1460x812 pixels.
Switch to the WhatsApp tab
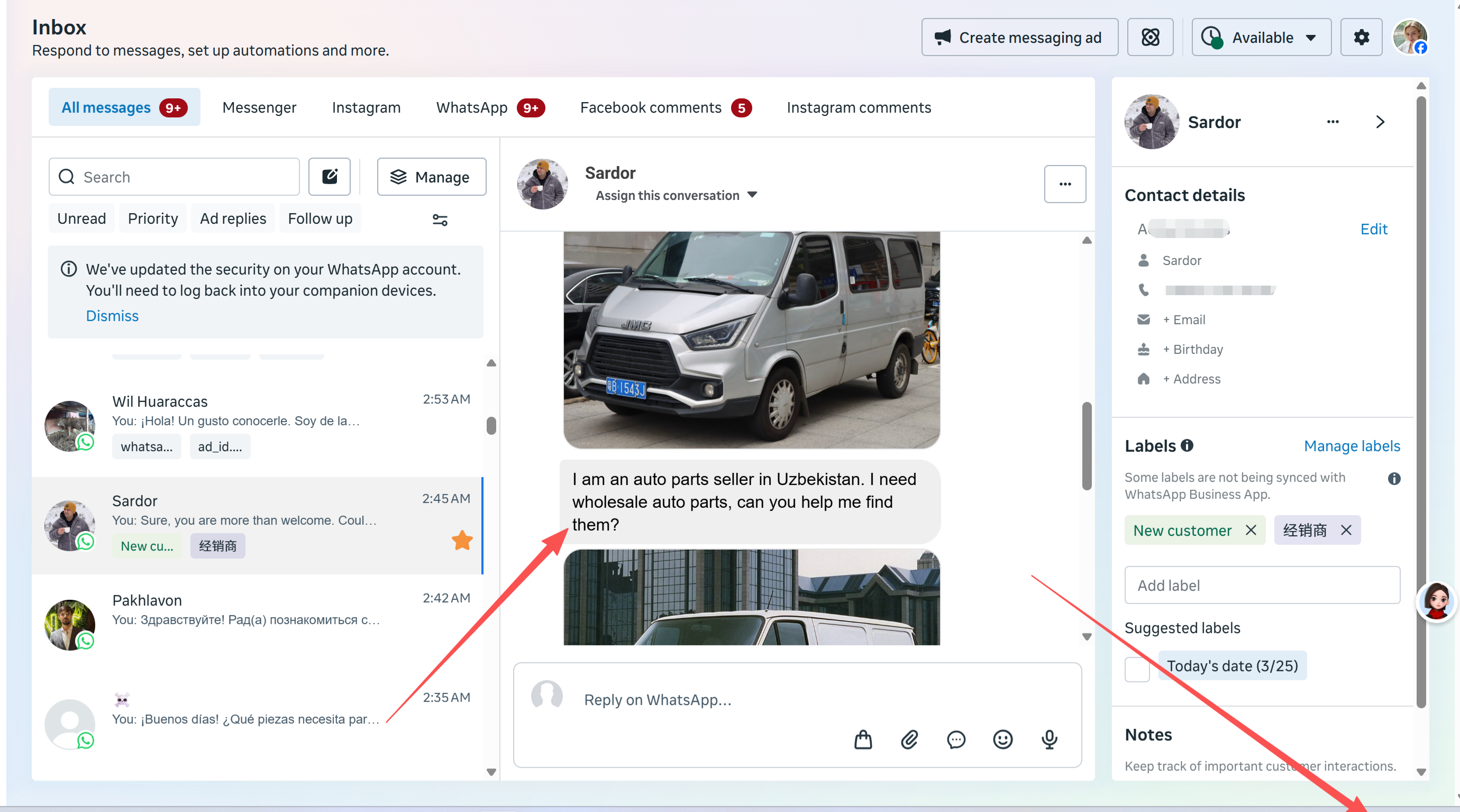point(471,108)
